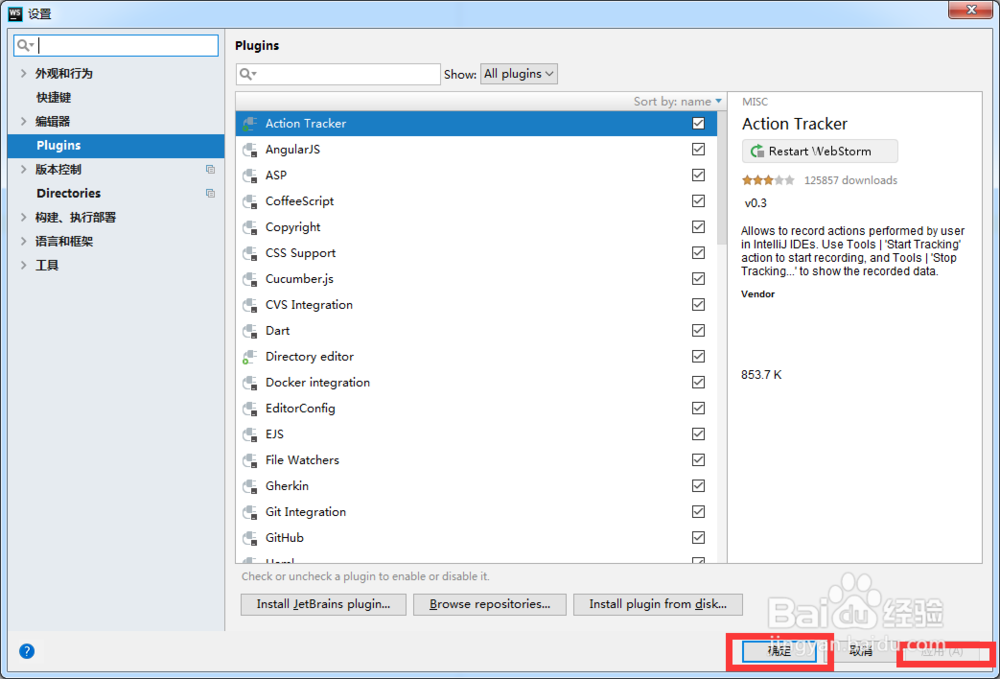Click the 取消 cancel button

click(x=861, y=651)
